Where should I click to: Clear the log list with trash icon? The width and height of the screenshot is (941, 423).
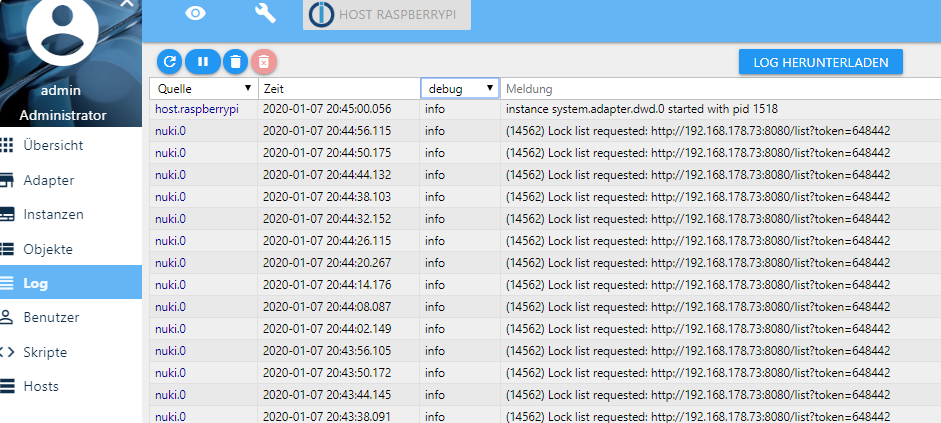[x=235, y=61]
